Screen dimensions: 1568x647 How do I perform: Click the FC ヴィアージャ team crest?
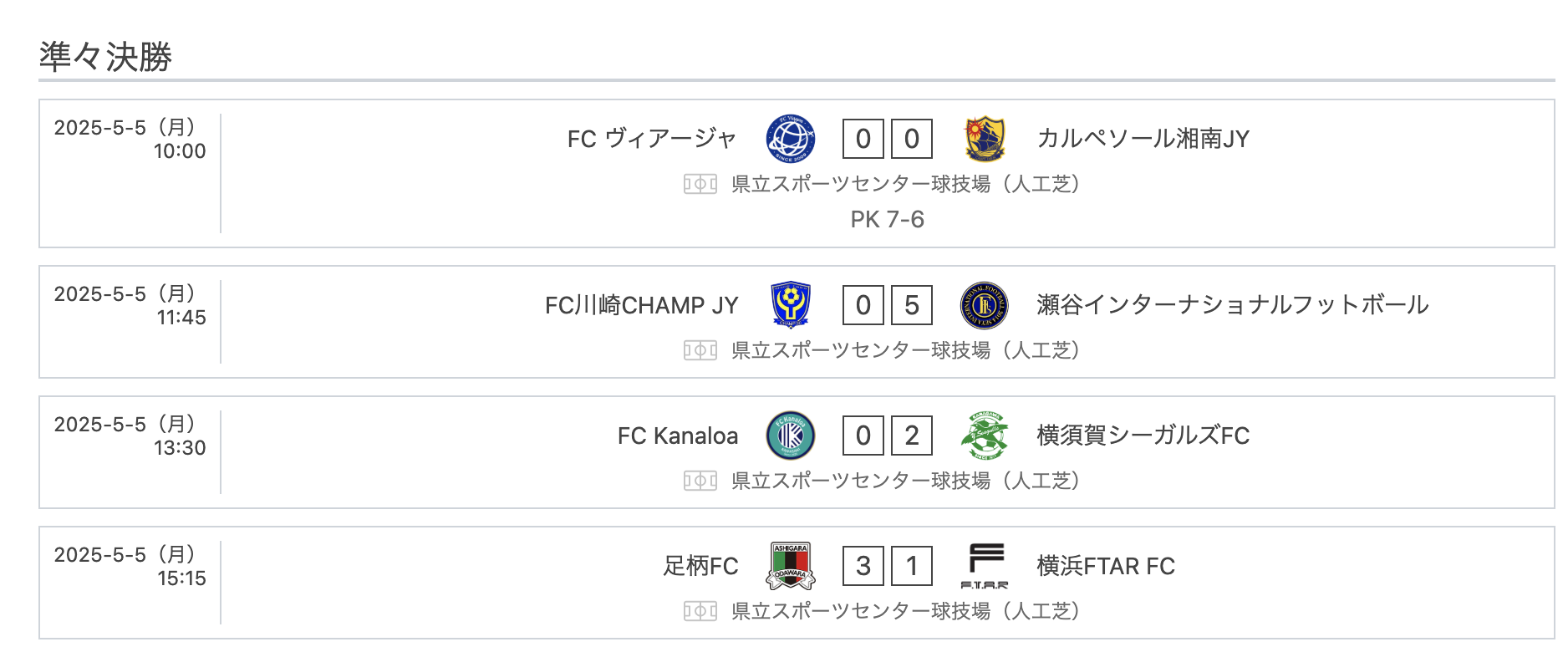point(791,139)
